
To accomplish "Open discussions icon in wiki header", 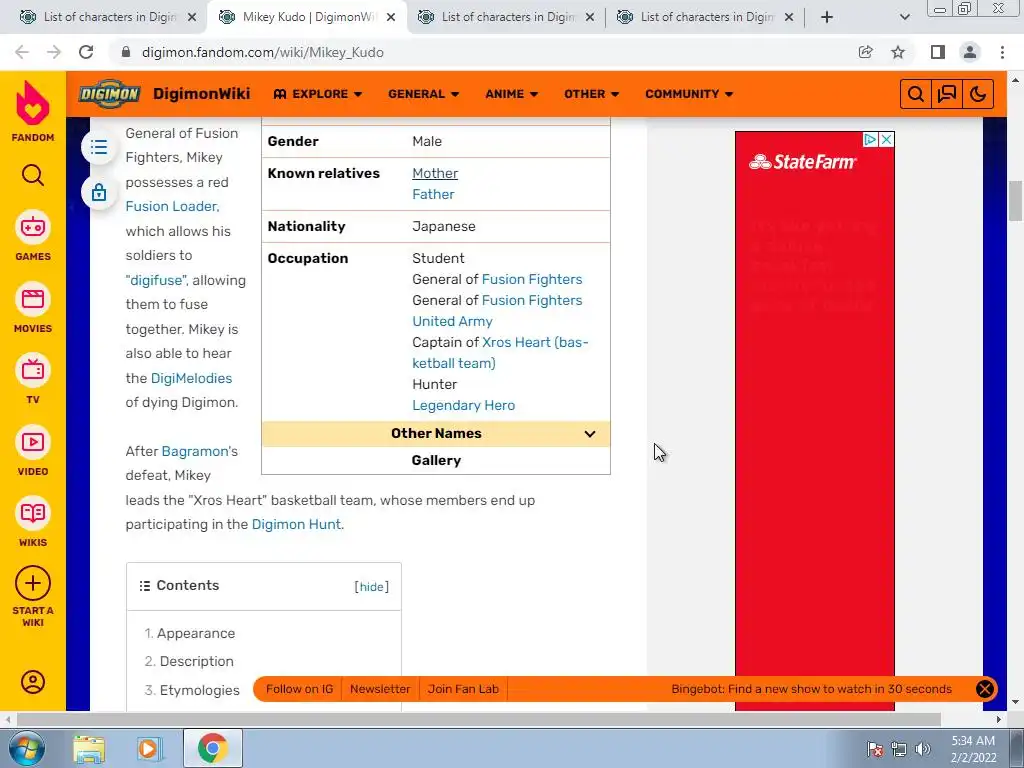I will tap(947, 94).
